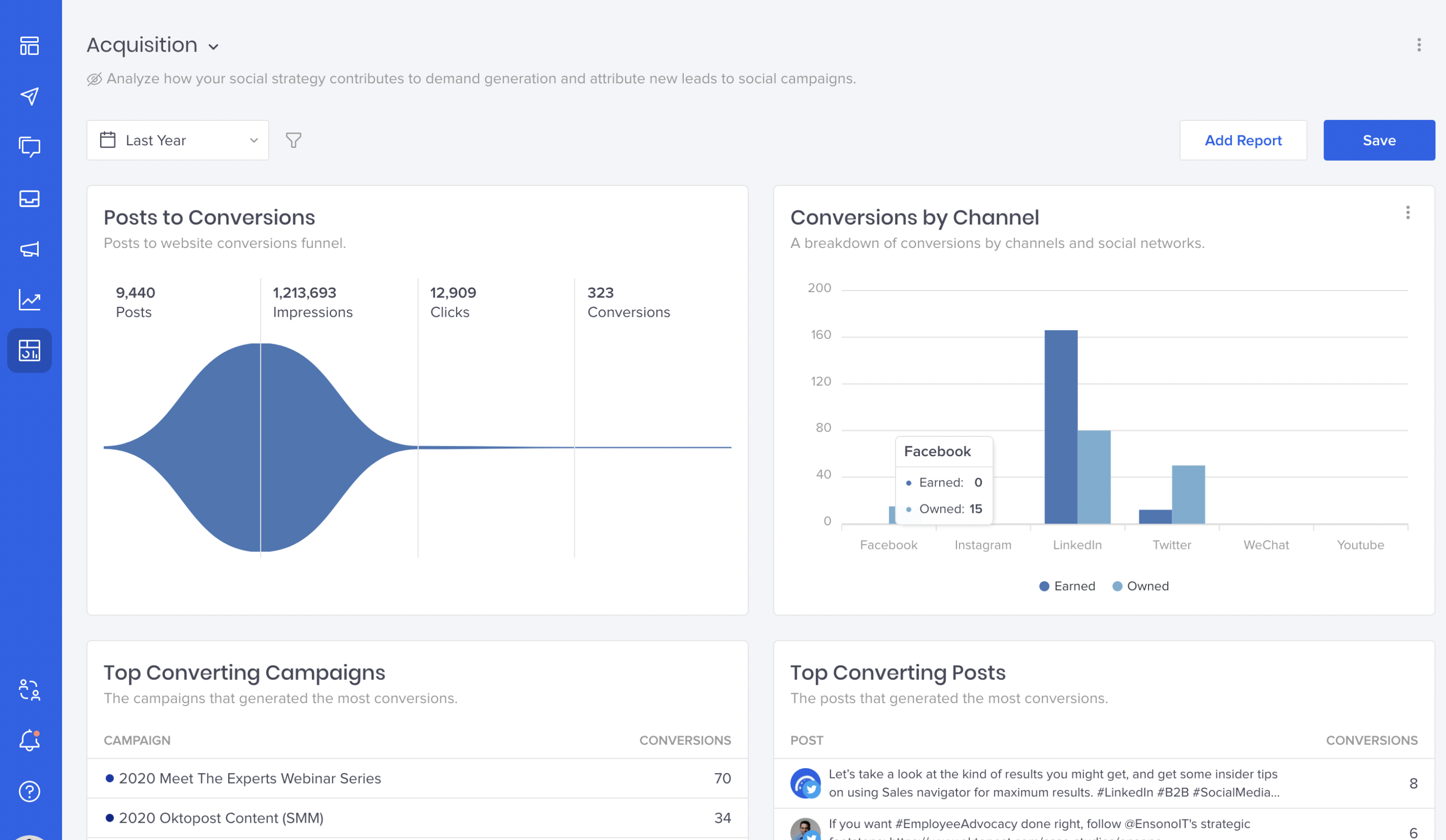Open the page-level three-dot menu

click(1419, 45)
